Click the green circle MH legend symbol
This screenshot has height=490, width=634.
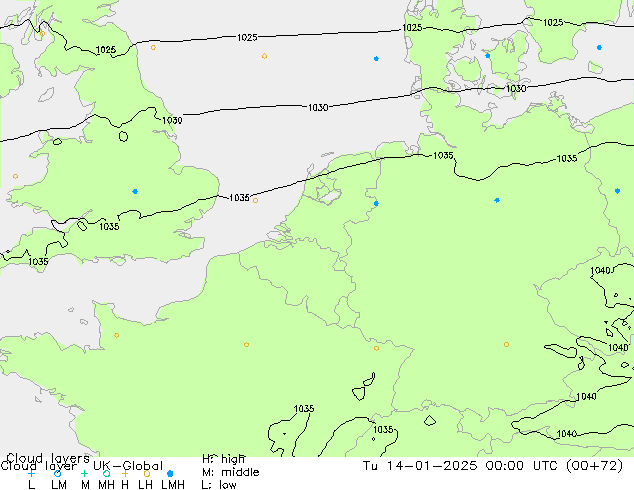point(106,473)
